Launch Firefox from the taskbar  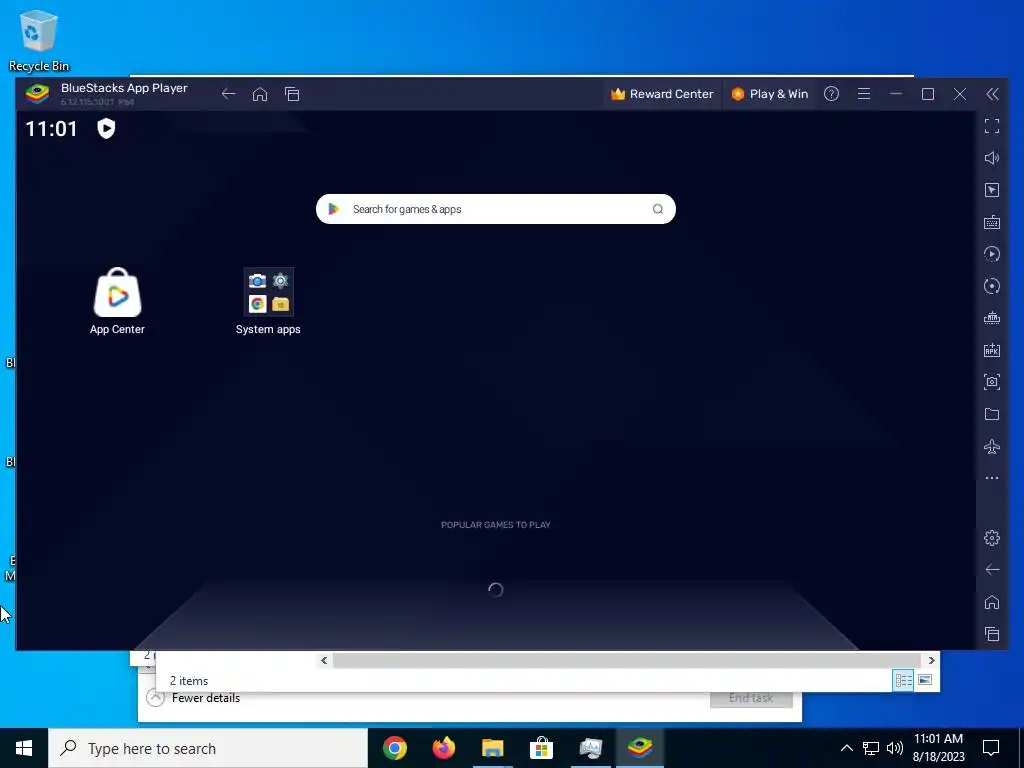(x=444, y=748)
